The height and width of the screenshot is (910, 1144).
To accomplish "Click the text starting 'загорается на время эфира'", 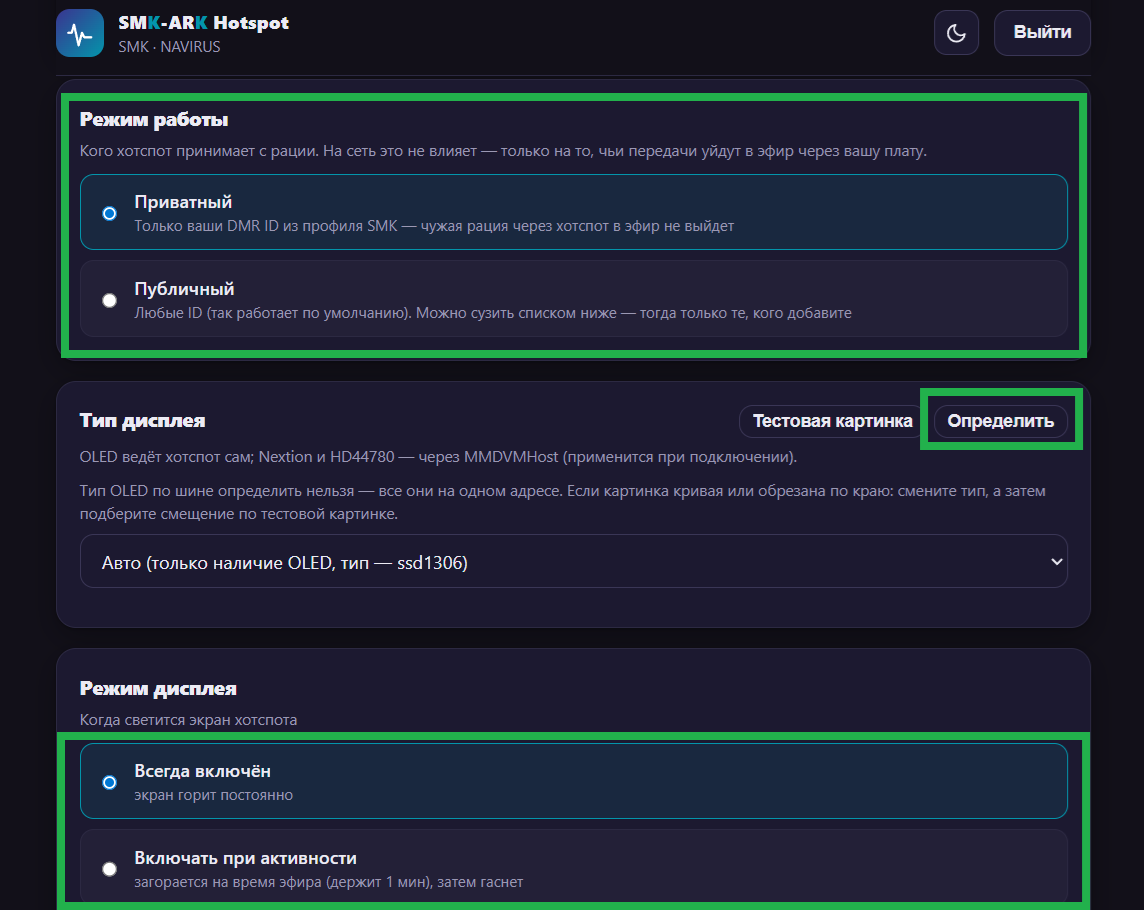I will click(328, 882).
